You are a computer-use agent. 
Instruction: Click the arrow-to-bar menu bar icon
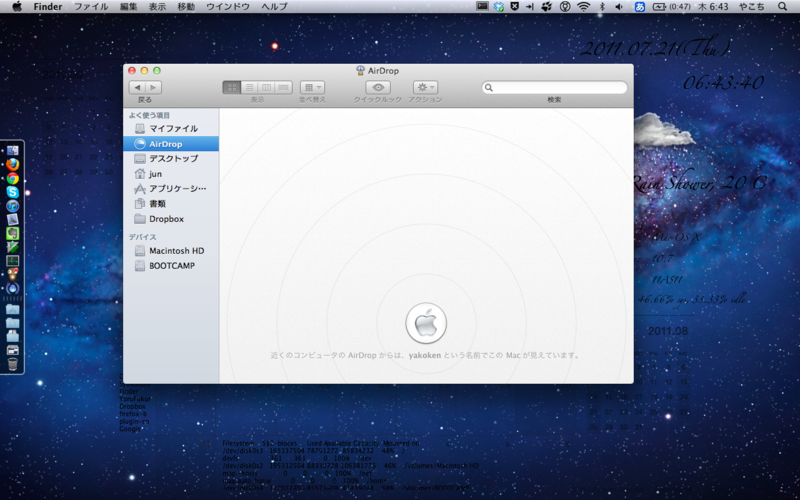[530, 7]
